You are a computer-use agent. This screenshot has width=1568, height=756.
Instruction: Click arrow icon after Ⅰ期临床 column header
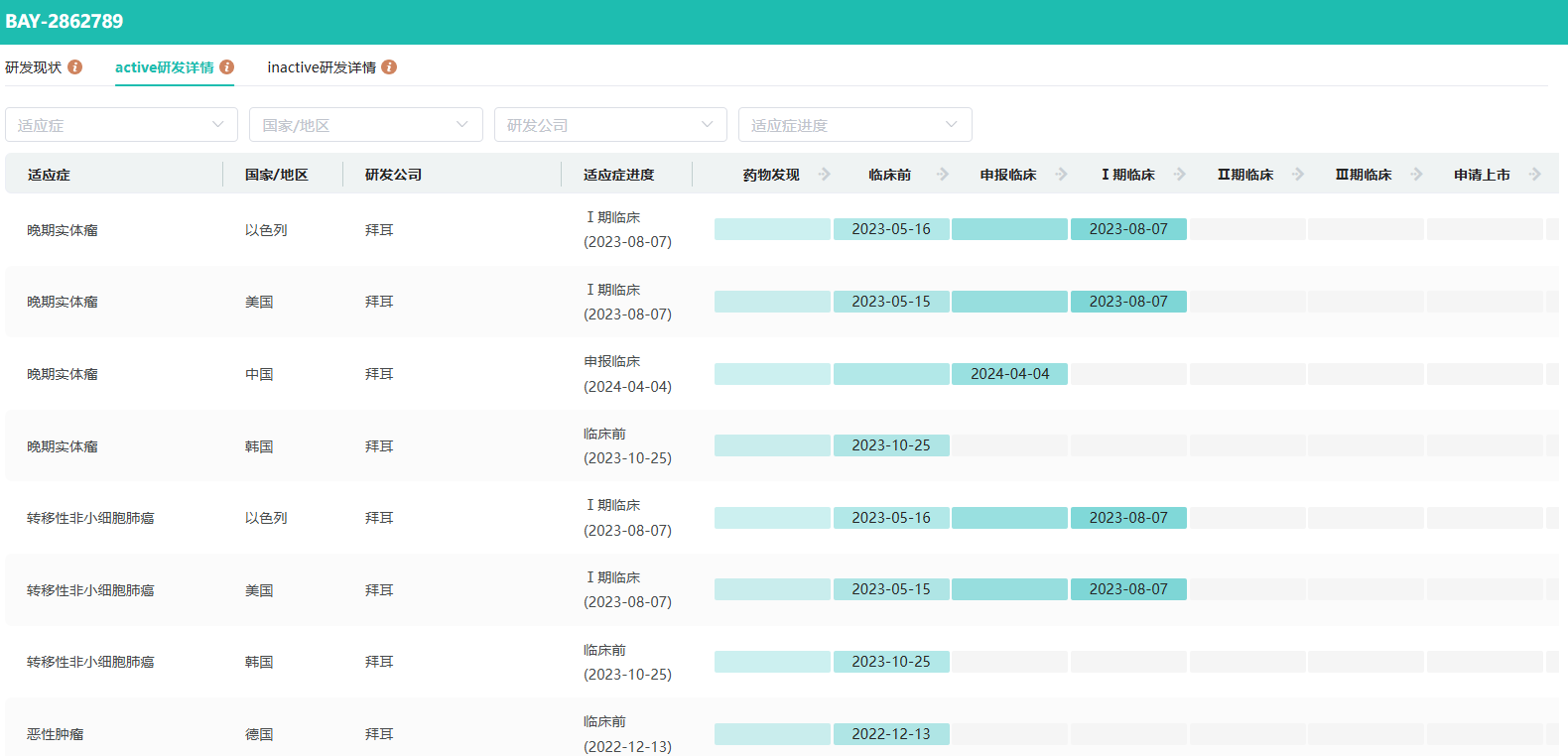(1179, 175)
